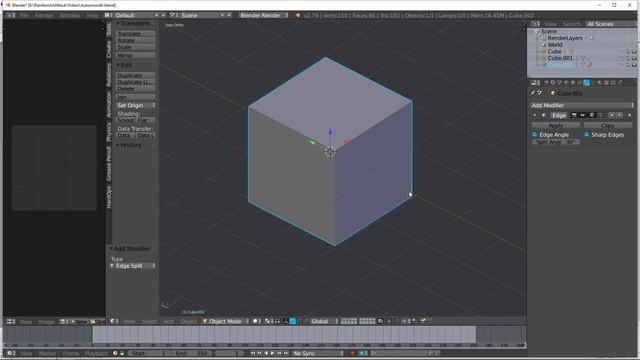Screen dimensions: 640x360
Task: Click the Join button
Action: [136, 97]
